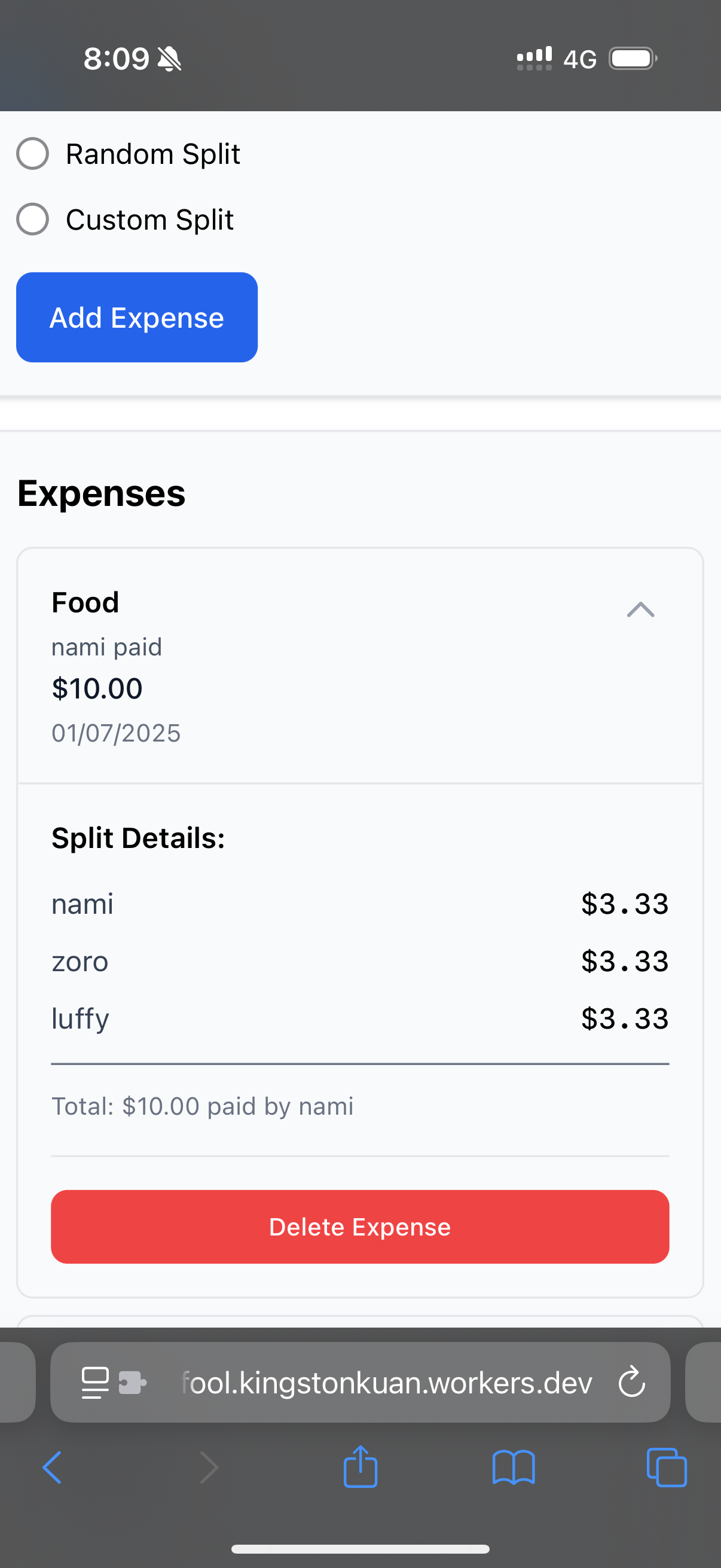Viewport: 721px width, 1568px height.
Task: Go back to the previous page
Action: tap(53, 1467)
